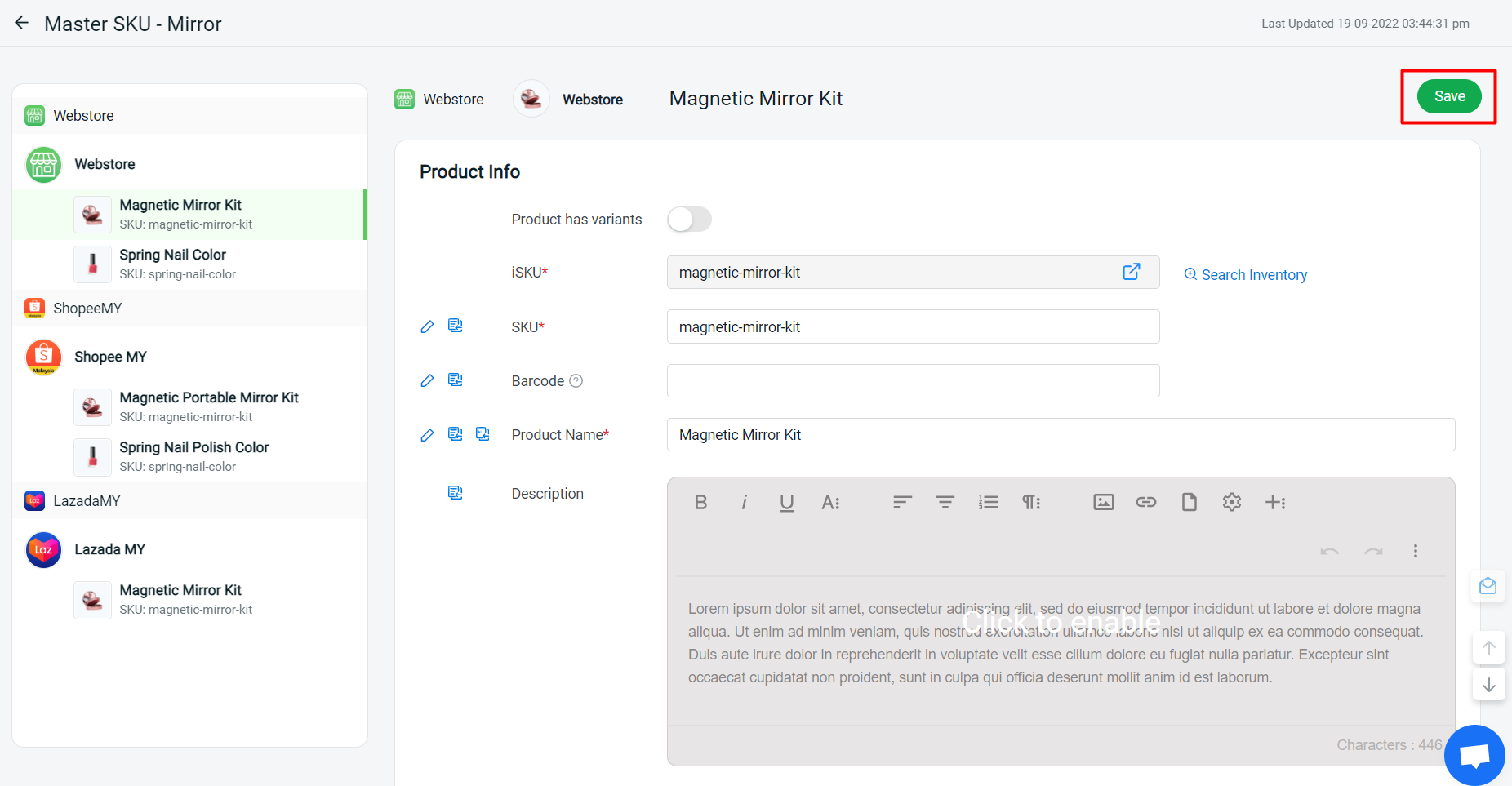Select the ShopeeMY section in the sidebar

[84, 308]
